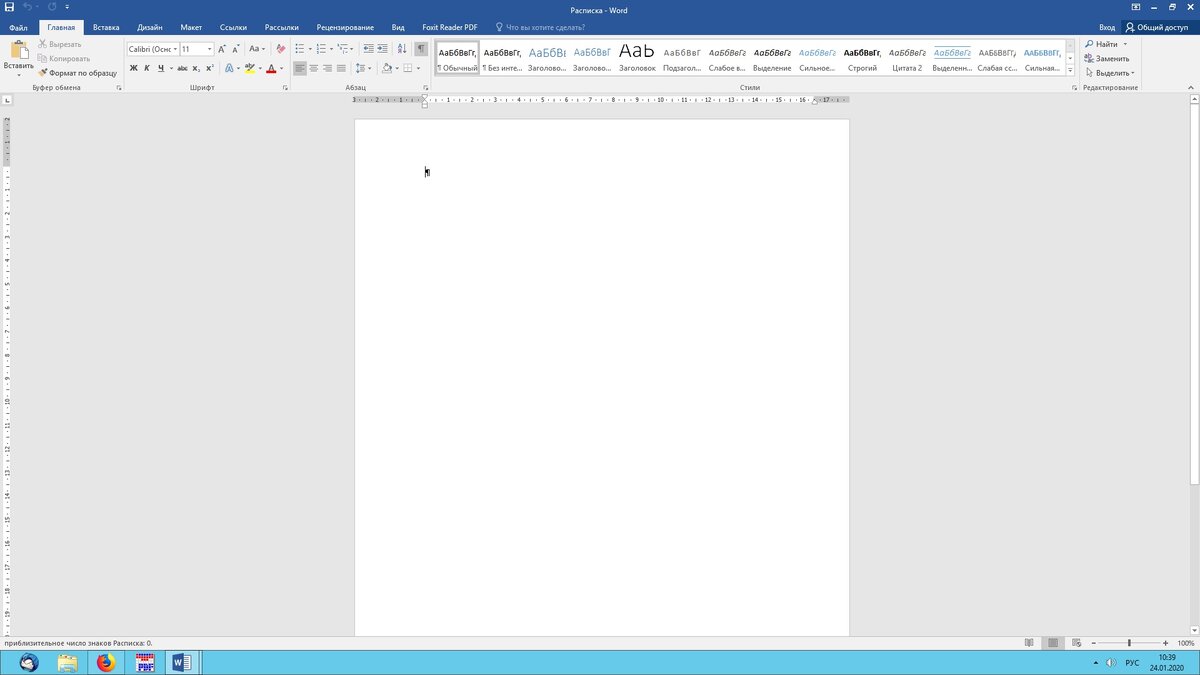Click the Заменить replace button
The image size is (1200, 675).
pos(1107,58)
